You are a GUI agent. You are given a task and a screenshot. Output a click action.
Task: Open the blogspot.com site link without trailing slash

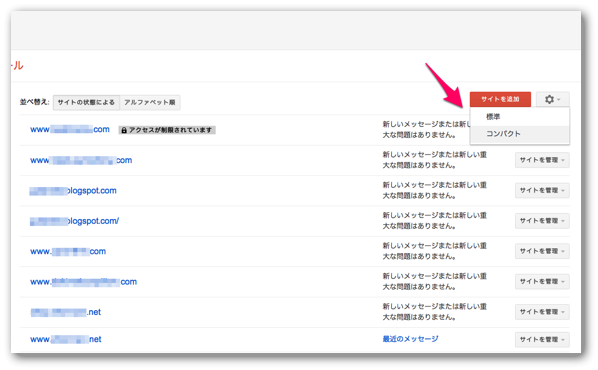click(x=73, y=191)
